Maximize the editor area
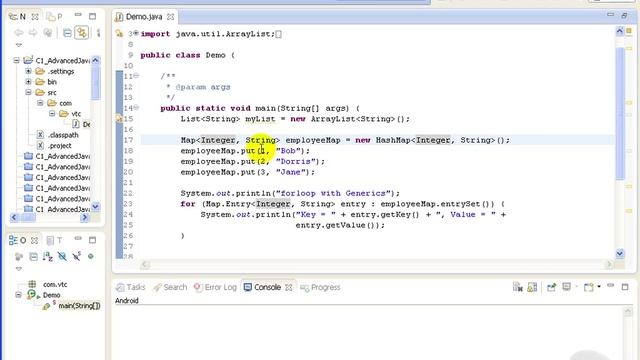Screen dimensions: 640x360 [x=624, y=16]
